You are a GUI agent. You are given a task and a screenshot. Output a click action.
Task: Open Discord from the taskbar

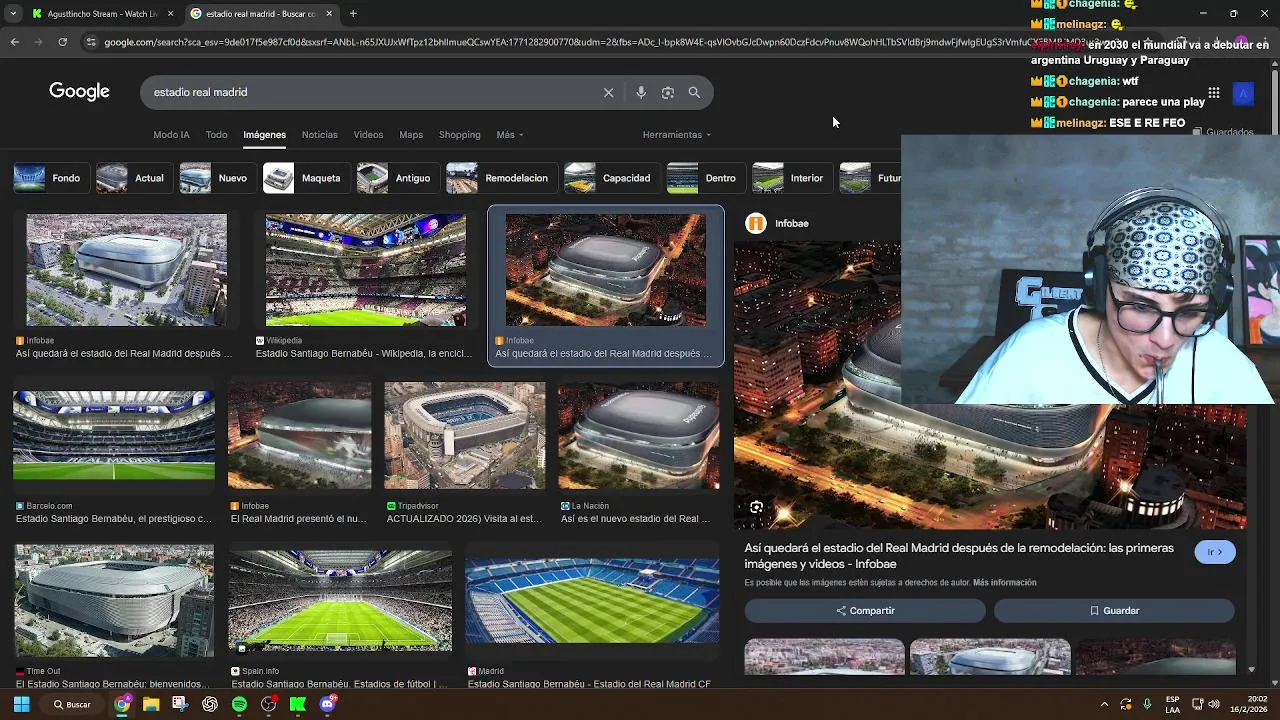pos(327,704)
